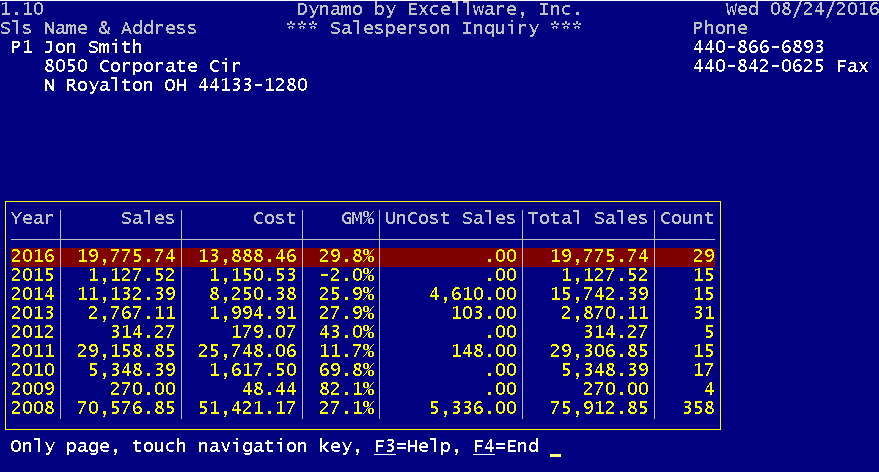879x472 pixels.
Task: Click the Cost column header
Action: (x=274, y=218)
